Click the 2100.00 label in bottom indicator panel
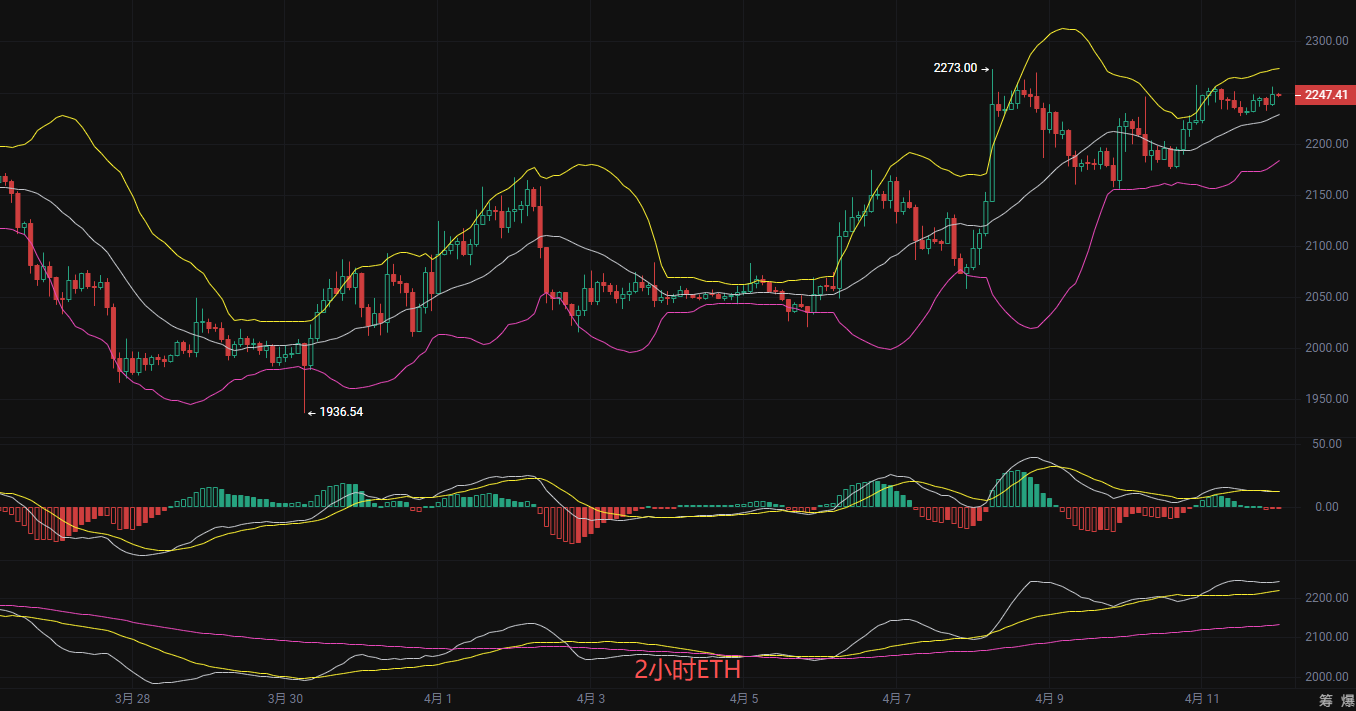This screenshot has height=711, width=1356. tap(1327, 637)
